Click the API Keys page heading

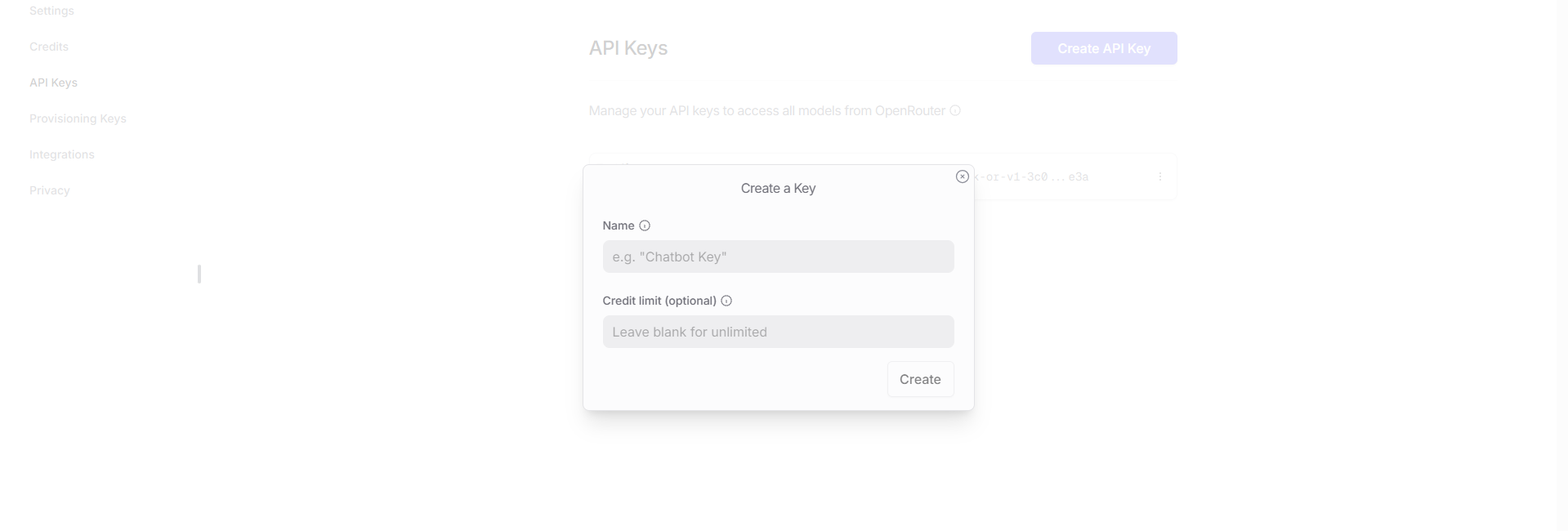628,48
